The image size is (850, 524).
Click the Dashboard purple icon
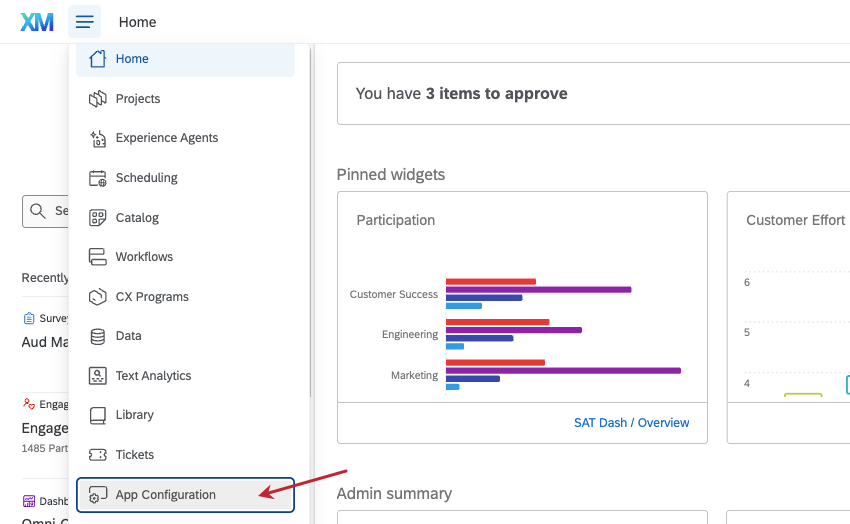pos(29,501)
